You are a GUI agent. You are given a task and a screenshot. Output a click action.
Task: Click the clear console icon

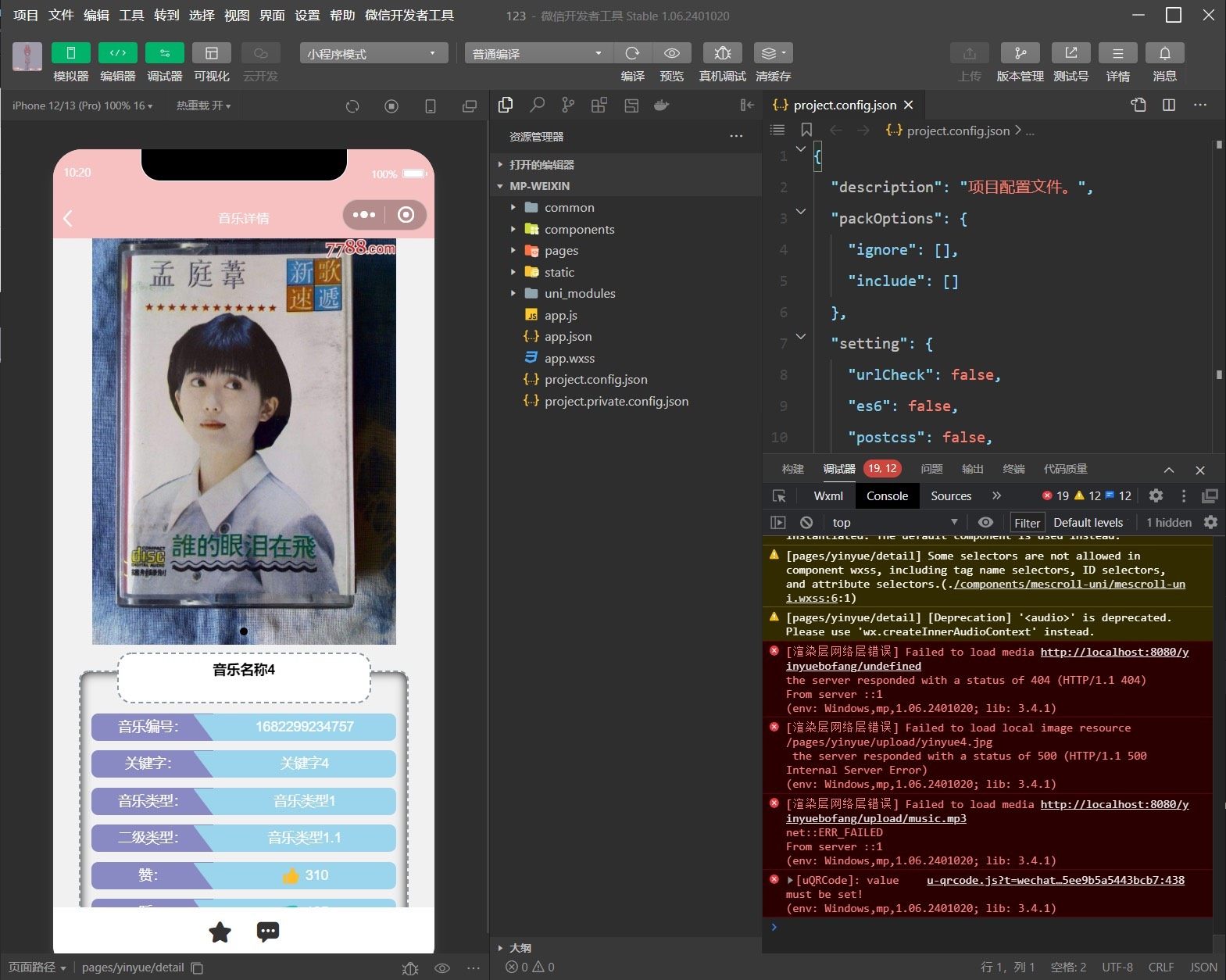(806, 522)
